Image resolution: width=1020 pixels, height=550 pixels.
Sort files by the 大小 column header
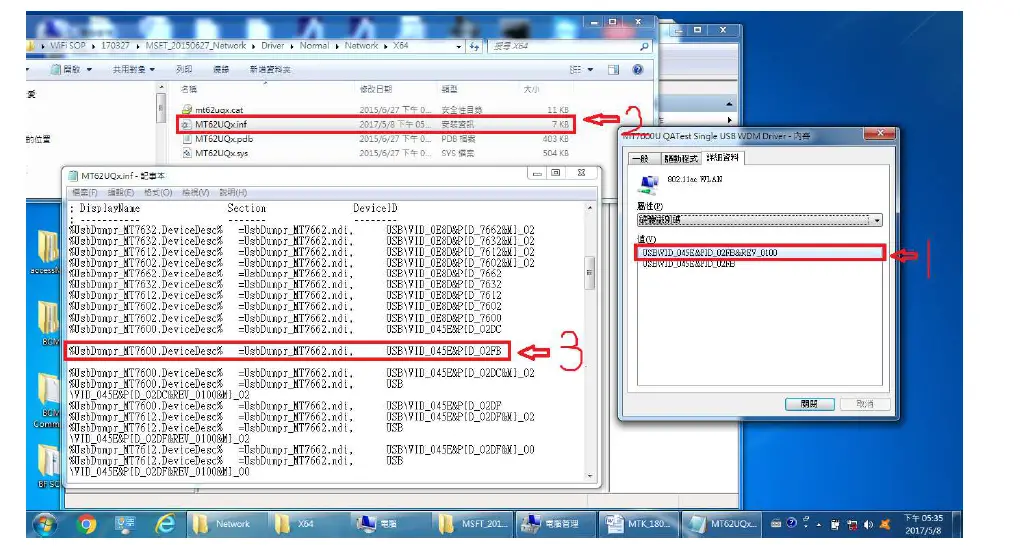click(x=531, y=89)
